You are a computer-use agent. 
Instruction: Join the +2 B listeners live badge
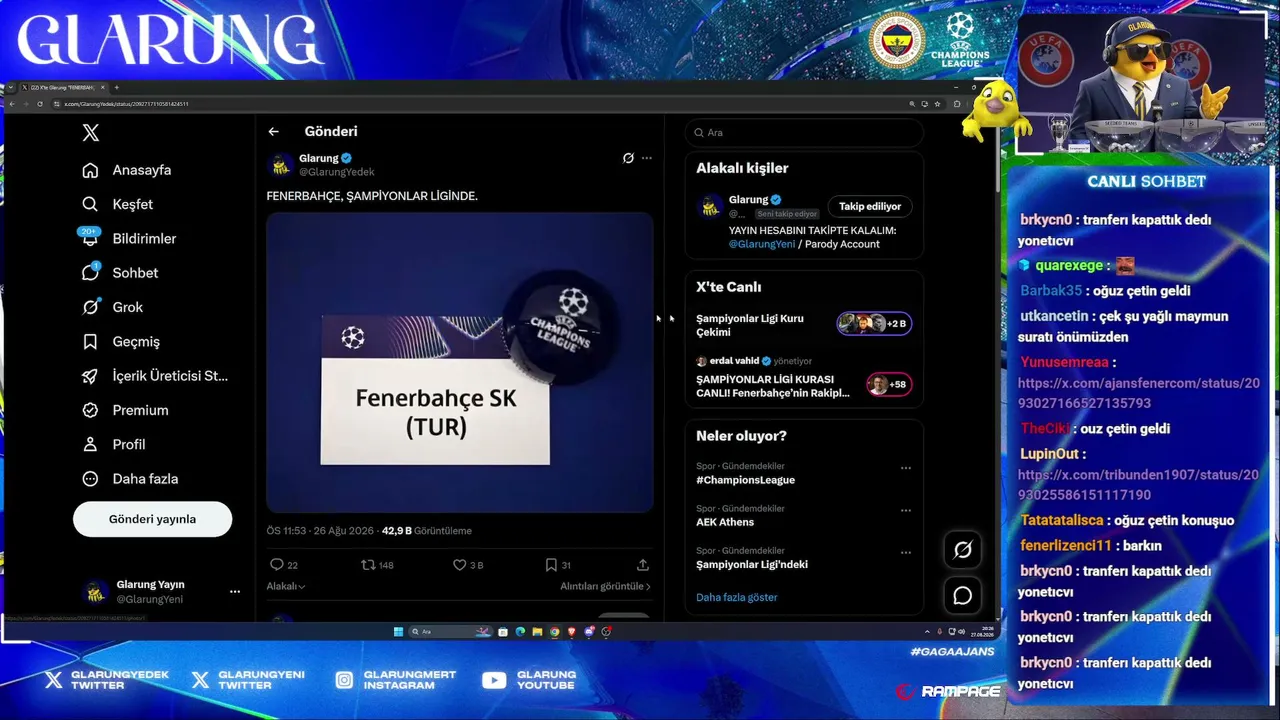pyautogui.click(x=874, y=323)
